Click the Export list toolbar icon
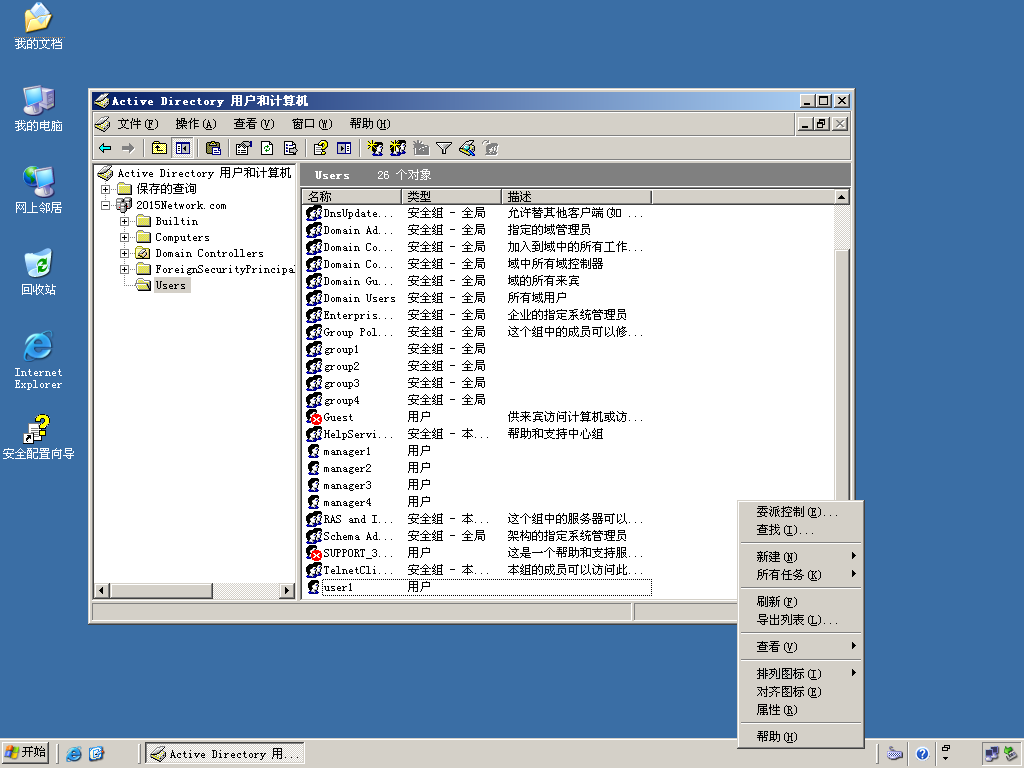Image resolution: width=1024 pixels, height=768 pixels. 290,148
